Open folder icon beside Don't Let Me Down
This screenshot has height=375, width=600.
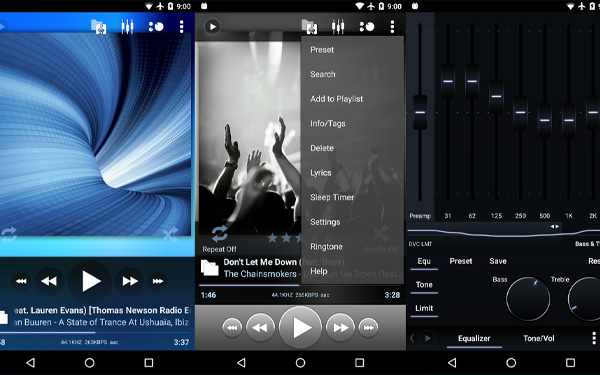click(x=210, y=267)
